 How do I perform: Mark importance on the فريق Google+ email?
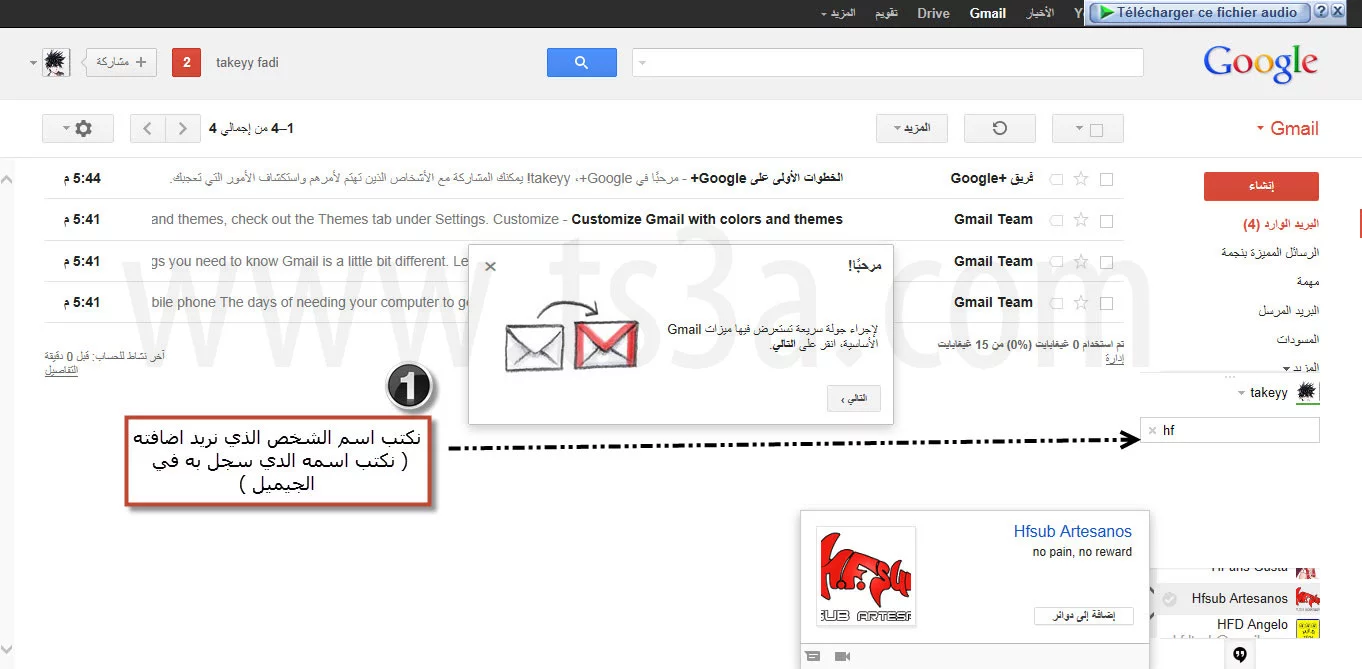[x=1056, y=179]
